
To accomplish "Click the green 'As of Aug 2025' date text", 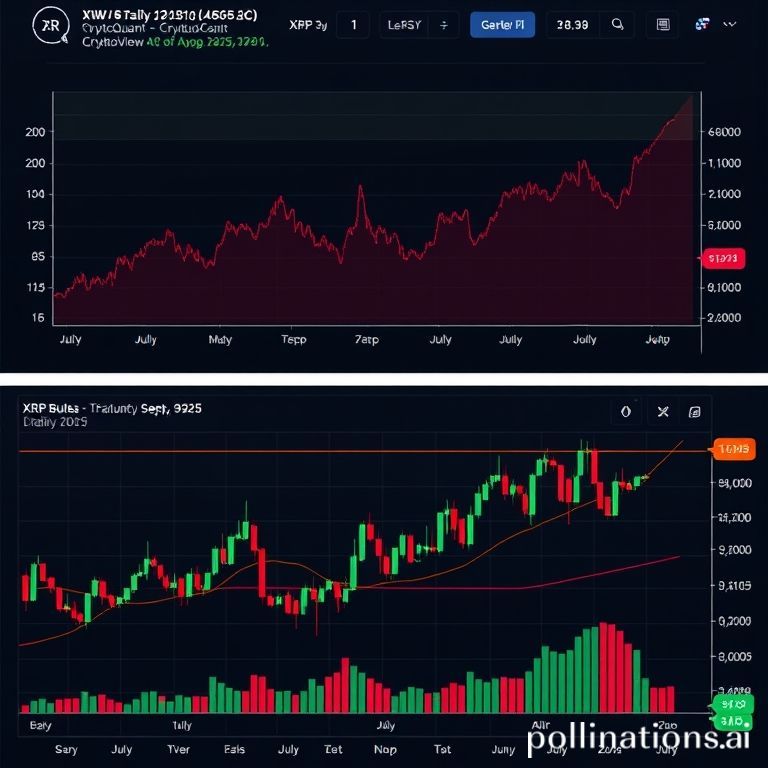I will (x=207, y=43).
